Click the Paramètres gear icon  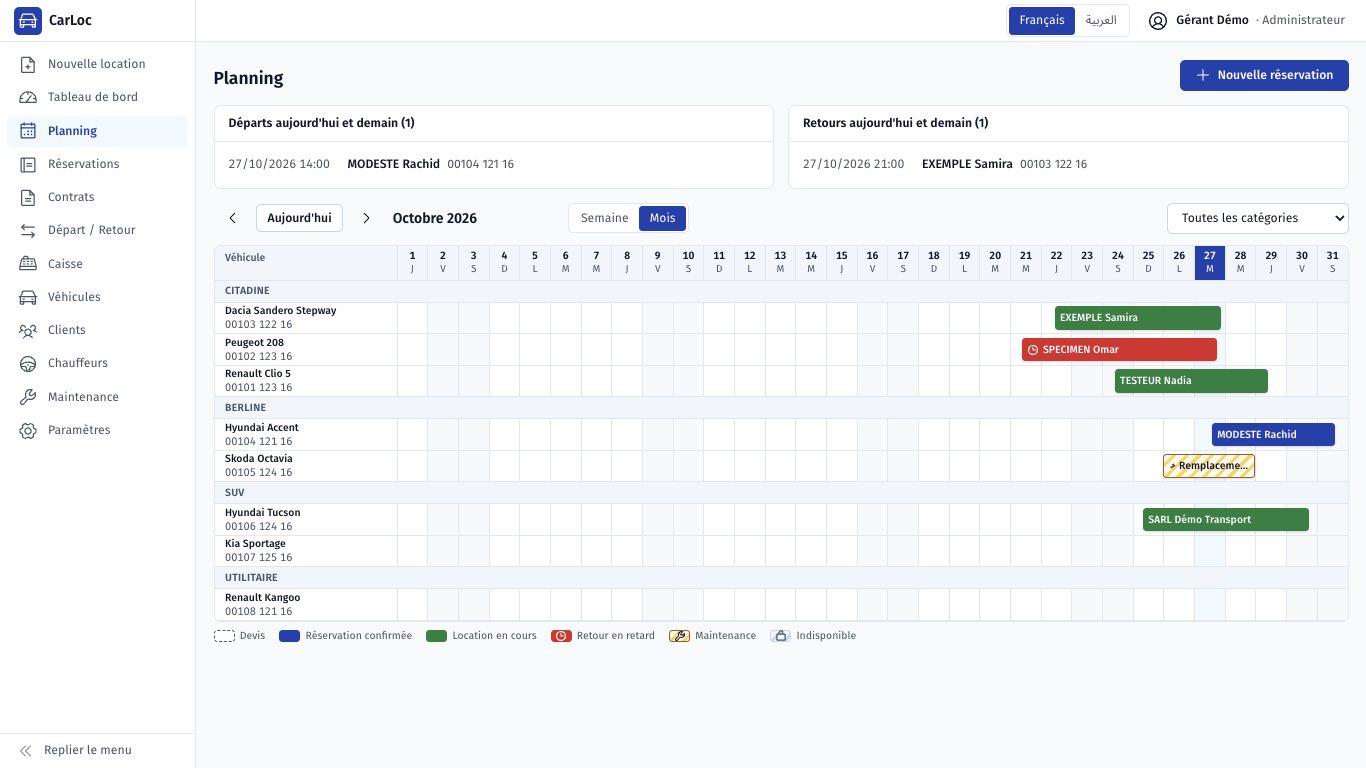pyautogui.click(x=28, y=430)
